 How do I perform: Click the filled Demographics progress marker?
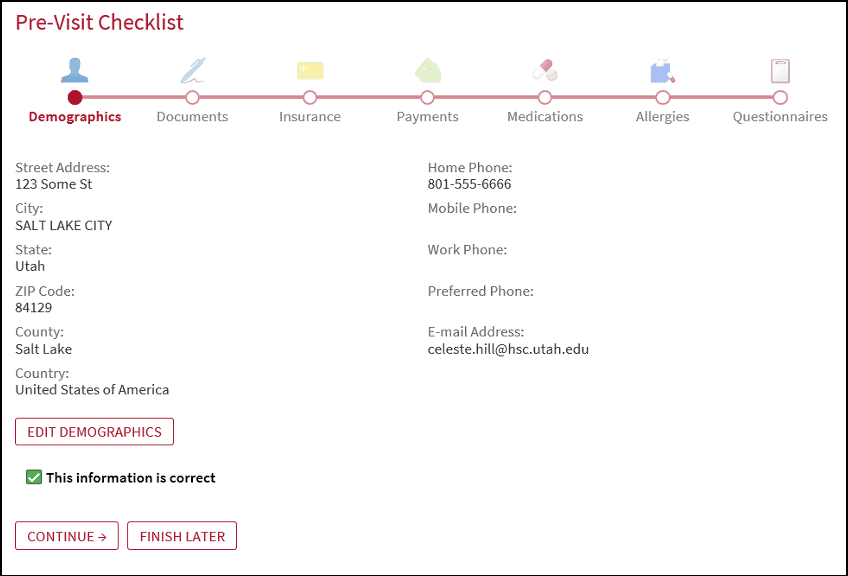click(75, 97)
